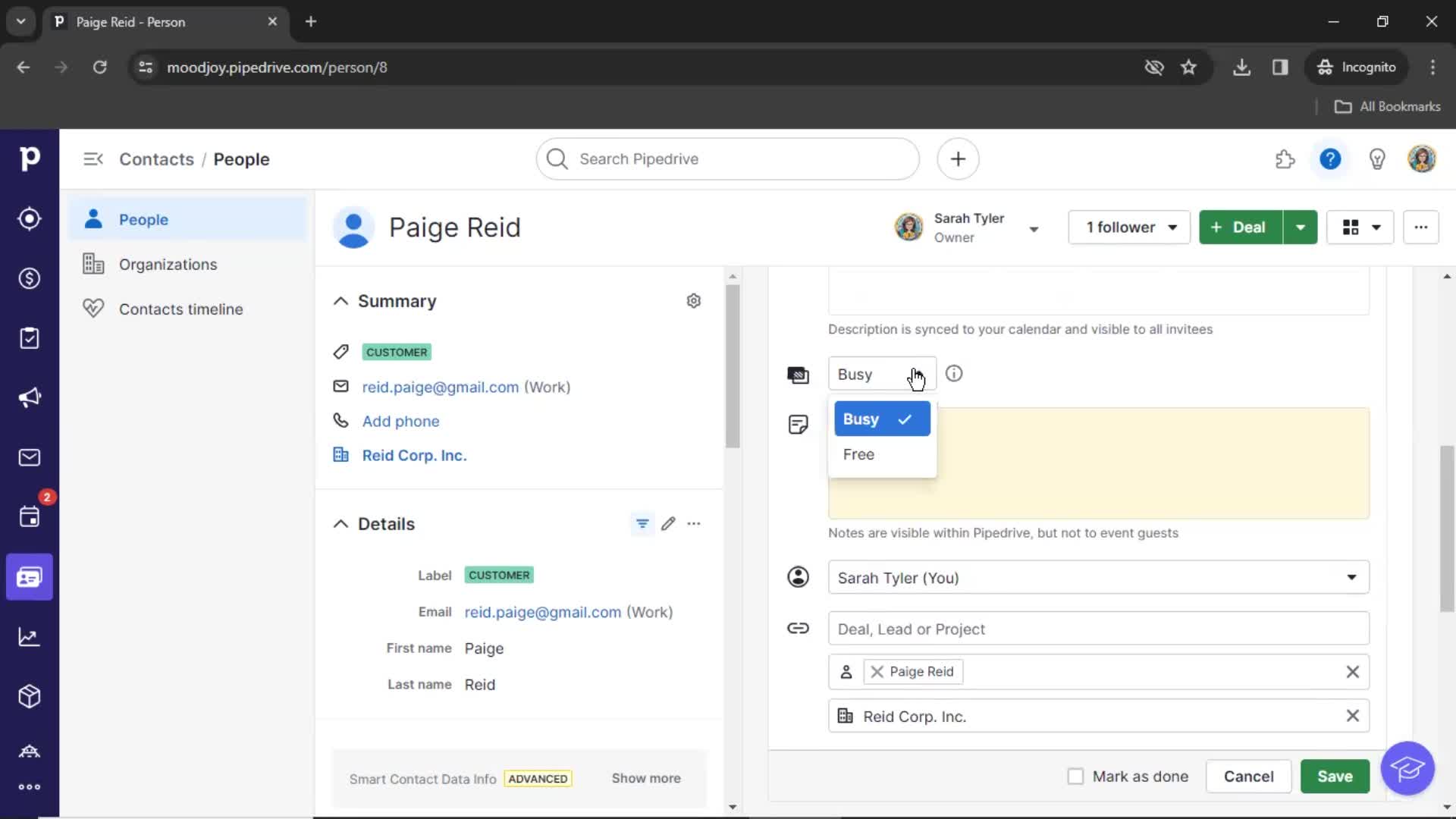Viewport: 1456px width, 819px height.
Task: Click the Details filter icon
Action: [x=642, y=524]
